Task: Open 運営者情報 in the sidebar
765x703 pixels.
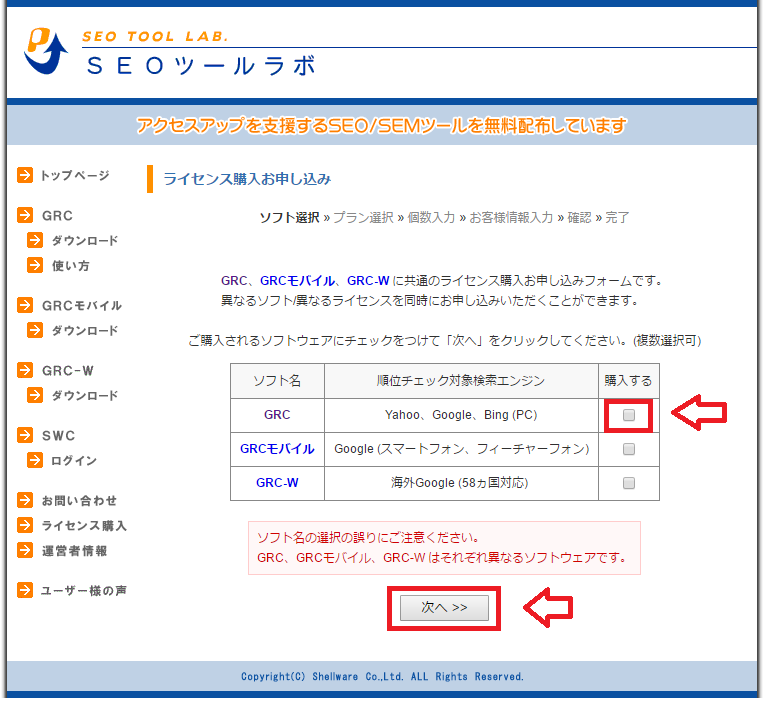Action: pyautogui.click(x=74, y=551)
